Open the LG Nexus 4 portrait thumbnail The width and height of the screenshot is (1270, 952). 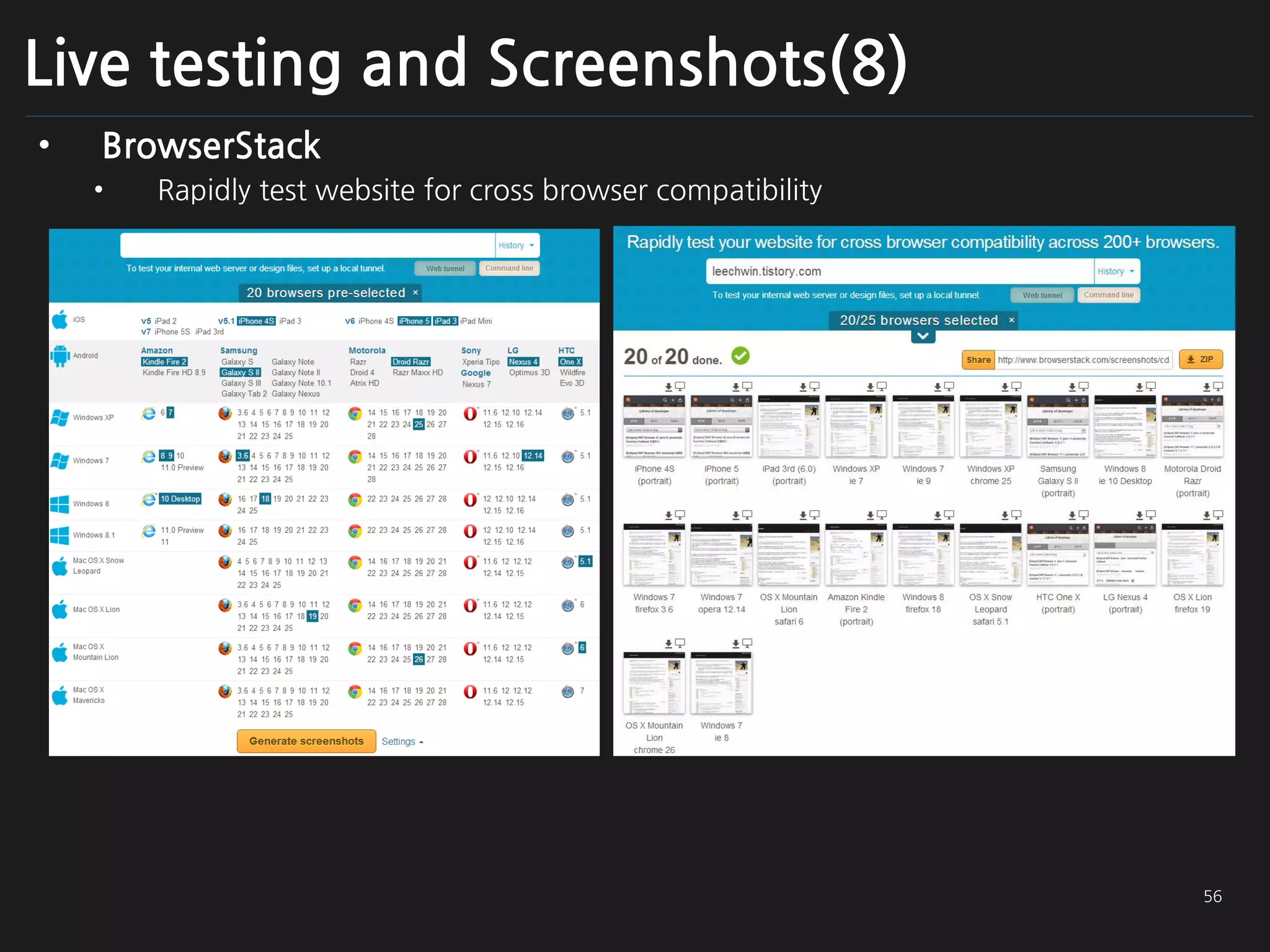(x=1126, y=554)
